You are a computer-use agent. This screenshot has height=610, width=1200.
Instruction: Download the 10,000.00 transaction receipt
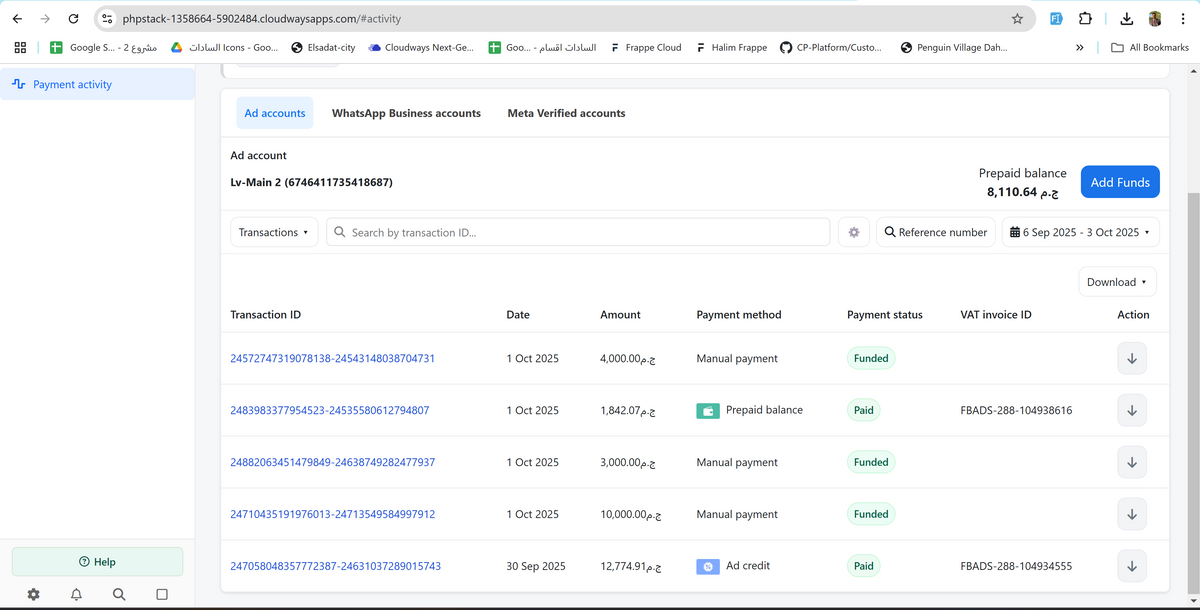(x=1131, y=514)
